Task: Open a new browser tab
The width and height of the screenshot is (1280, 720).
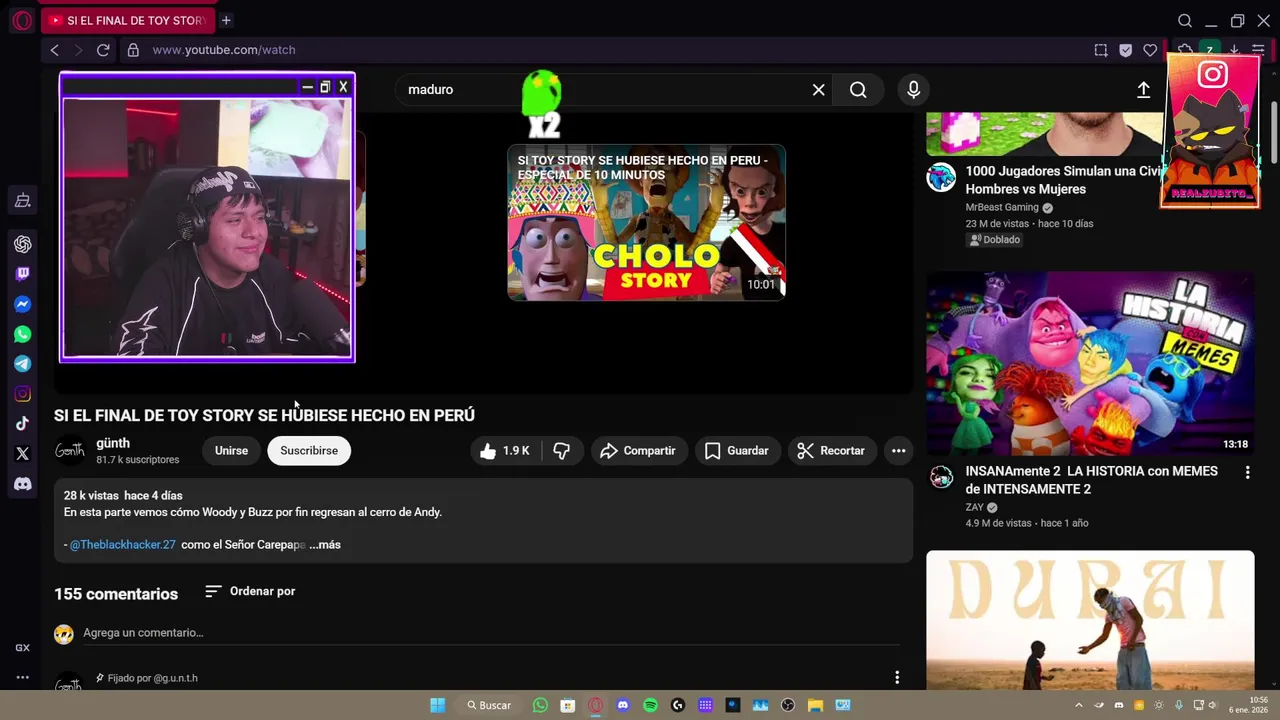Action: coord(226,20)
